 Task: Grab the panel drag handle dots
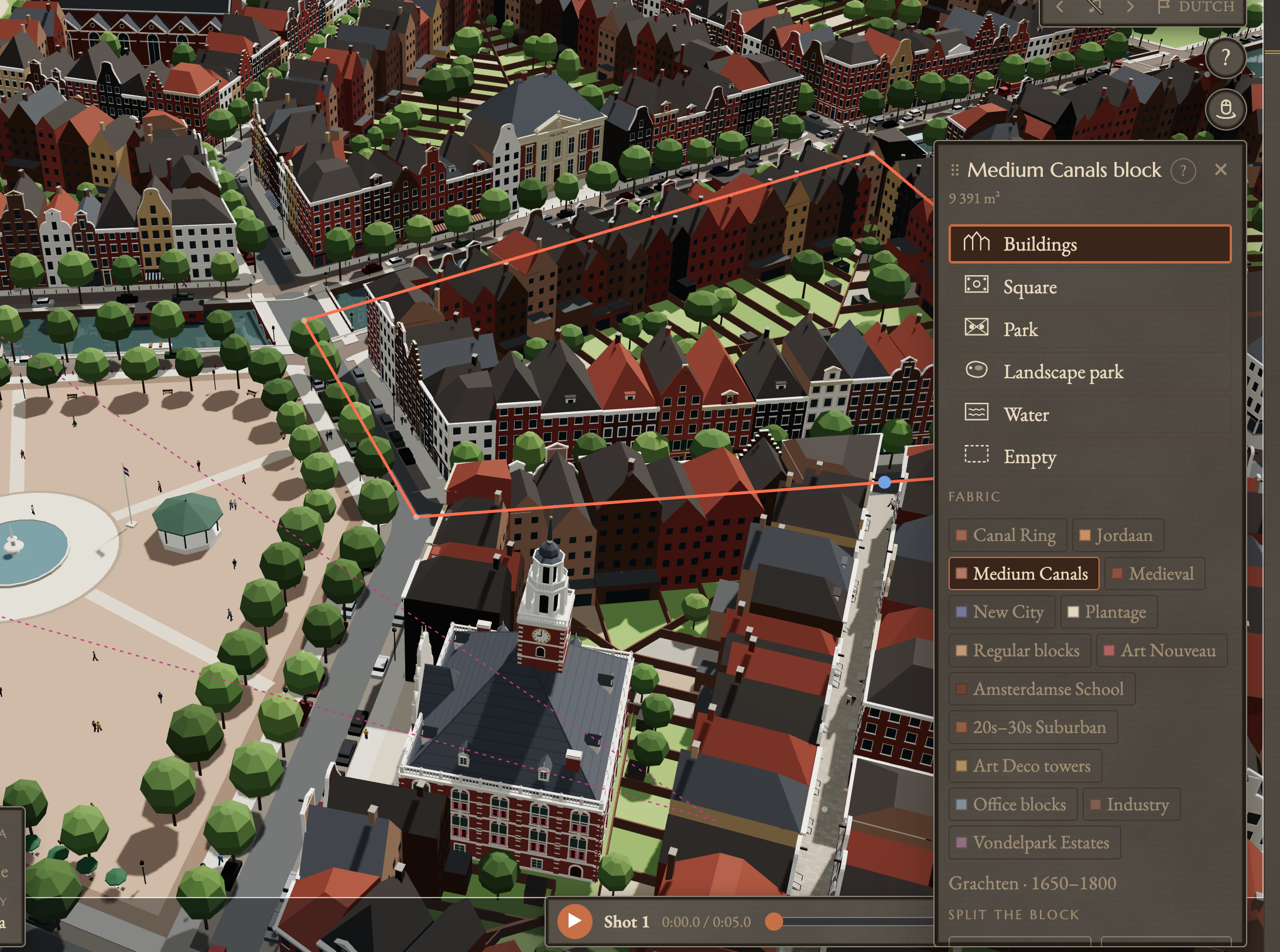click(x=955, y=170)
